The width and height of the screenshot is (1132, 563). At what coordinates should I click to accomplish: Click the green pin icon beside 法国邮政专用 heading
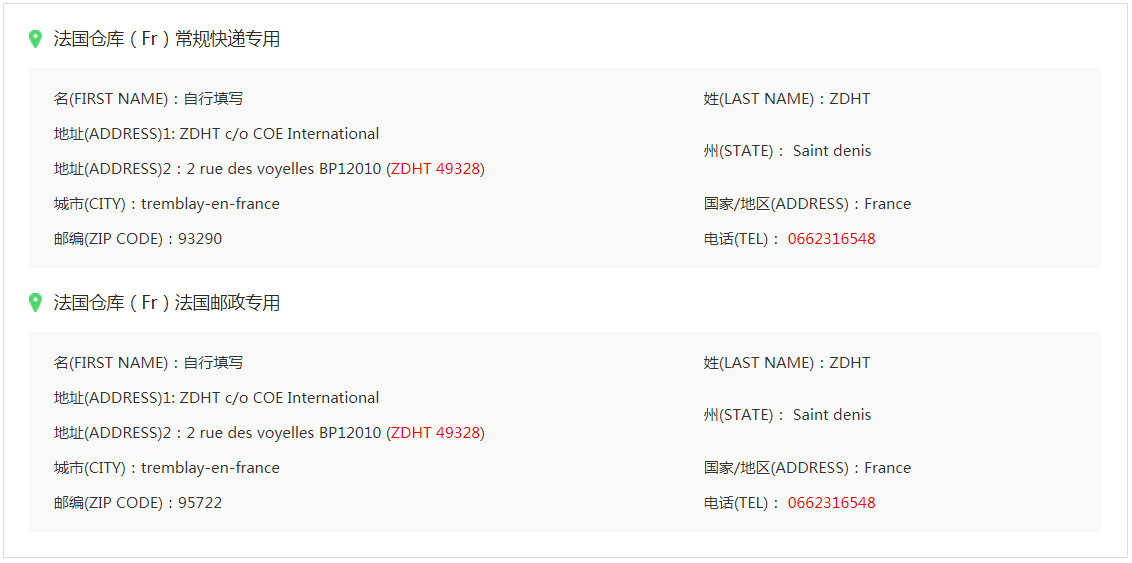[35, 303]
